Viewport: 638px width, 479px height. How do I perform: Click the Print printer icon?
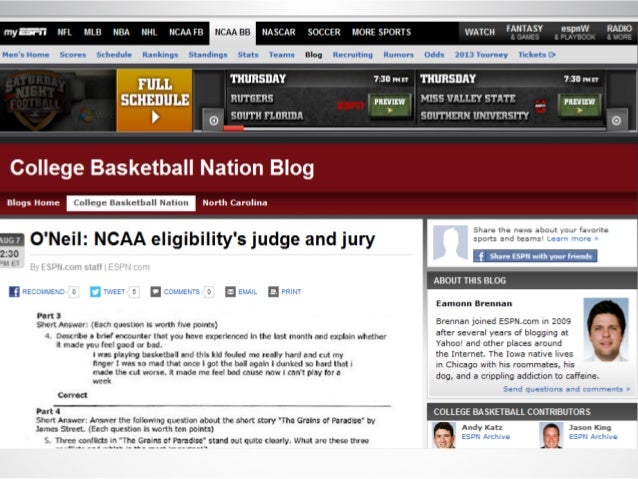pos(273,291)
